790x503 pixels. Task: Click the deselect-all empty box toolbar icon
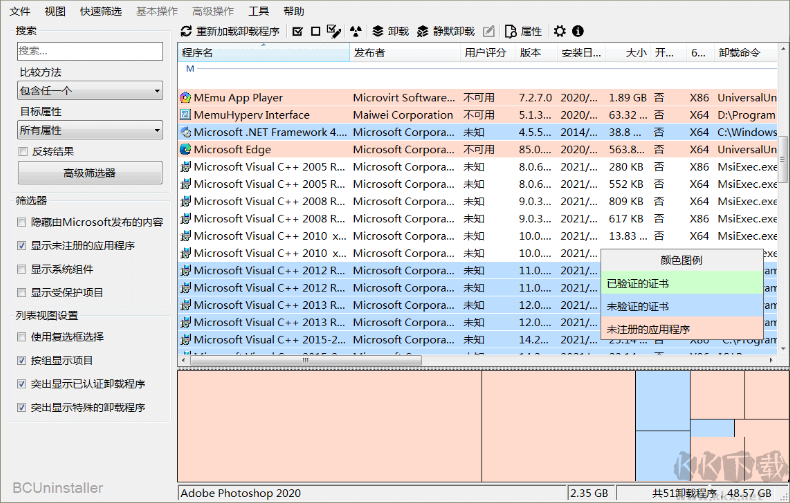pos(315,31)
